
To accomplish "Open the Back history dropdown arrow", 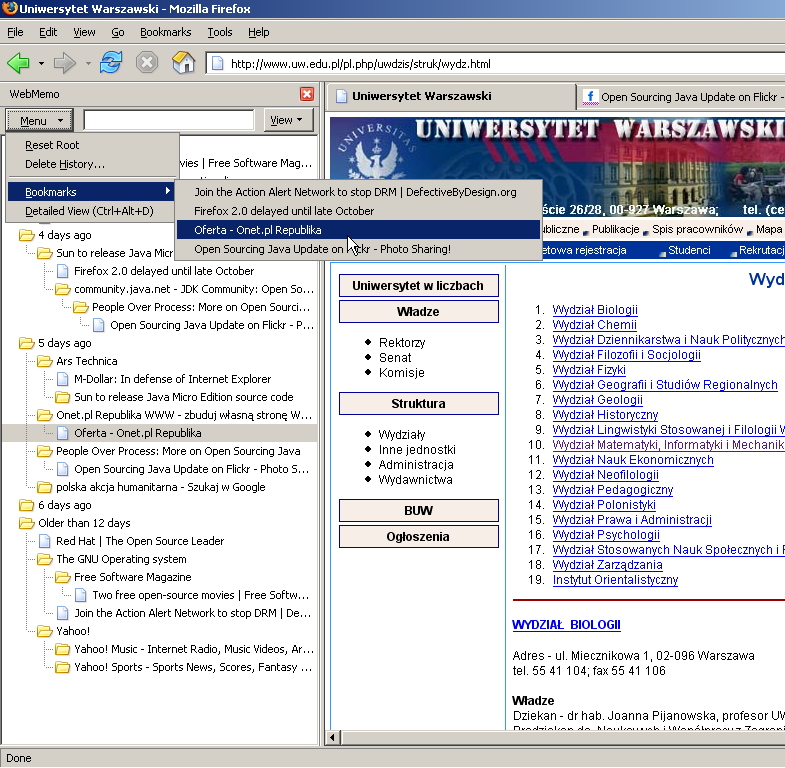I will coord(42,64).
